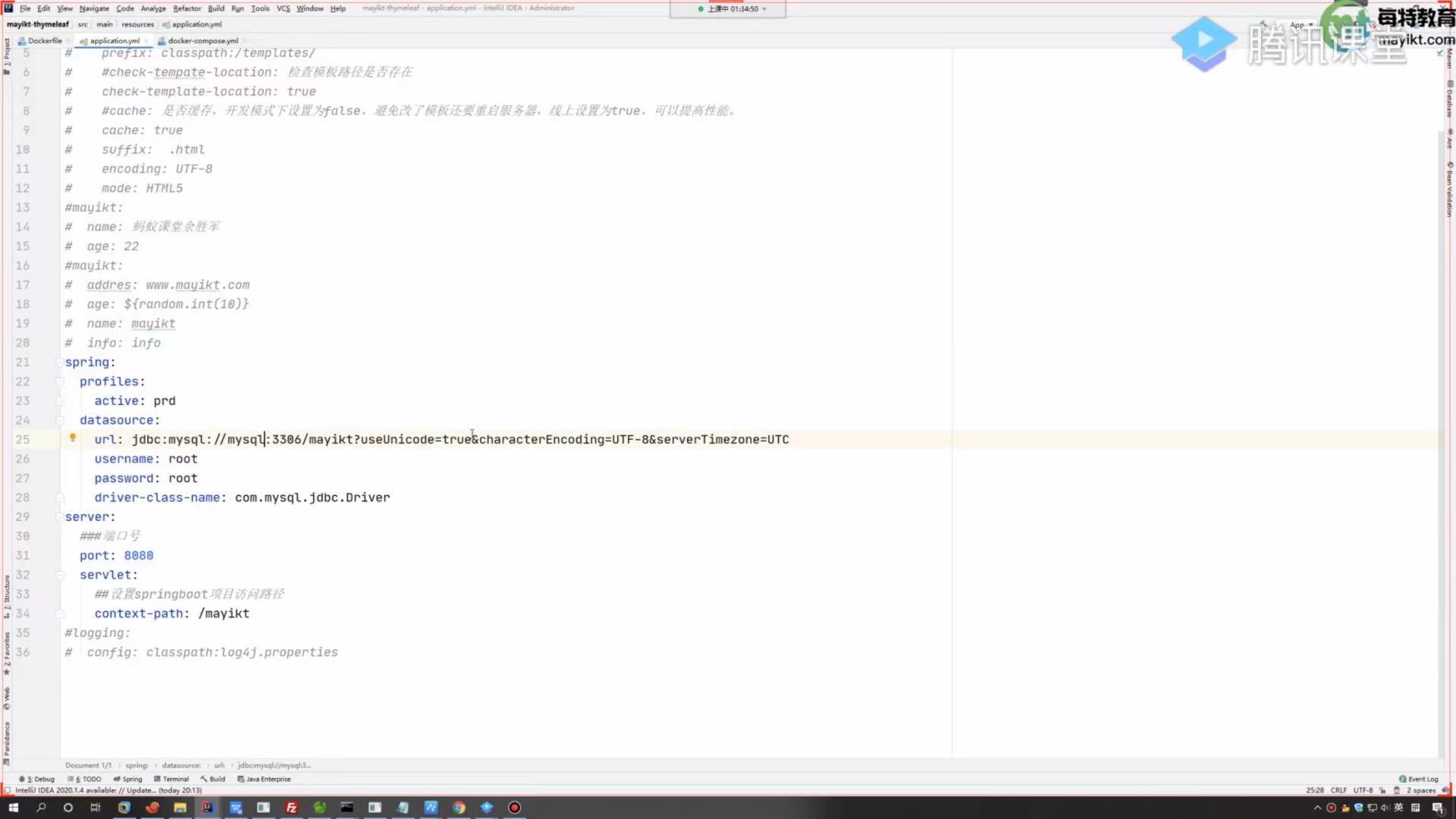Click the red record icon in the taskbar
The height and width of the screenshot is (819, 1456).
pos(514,808)
